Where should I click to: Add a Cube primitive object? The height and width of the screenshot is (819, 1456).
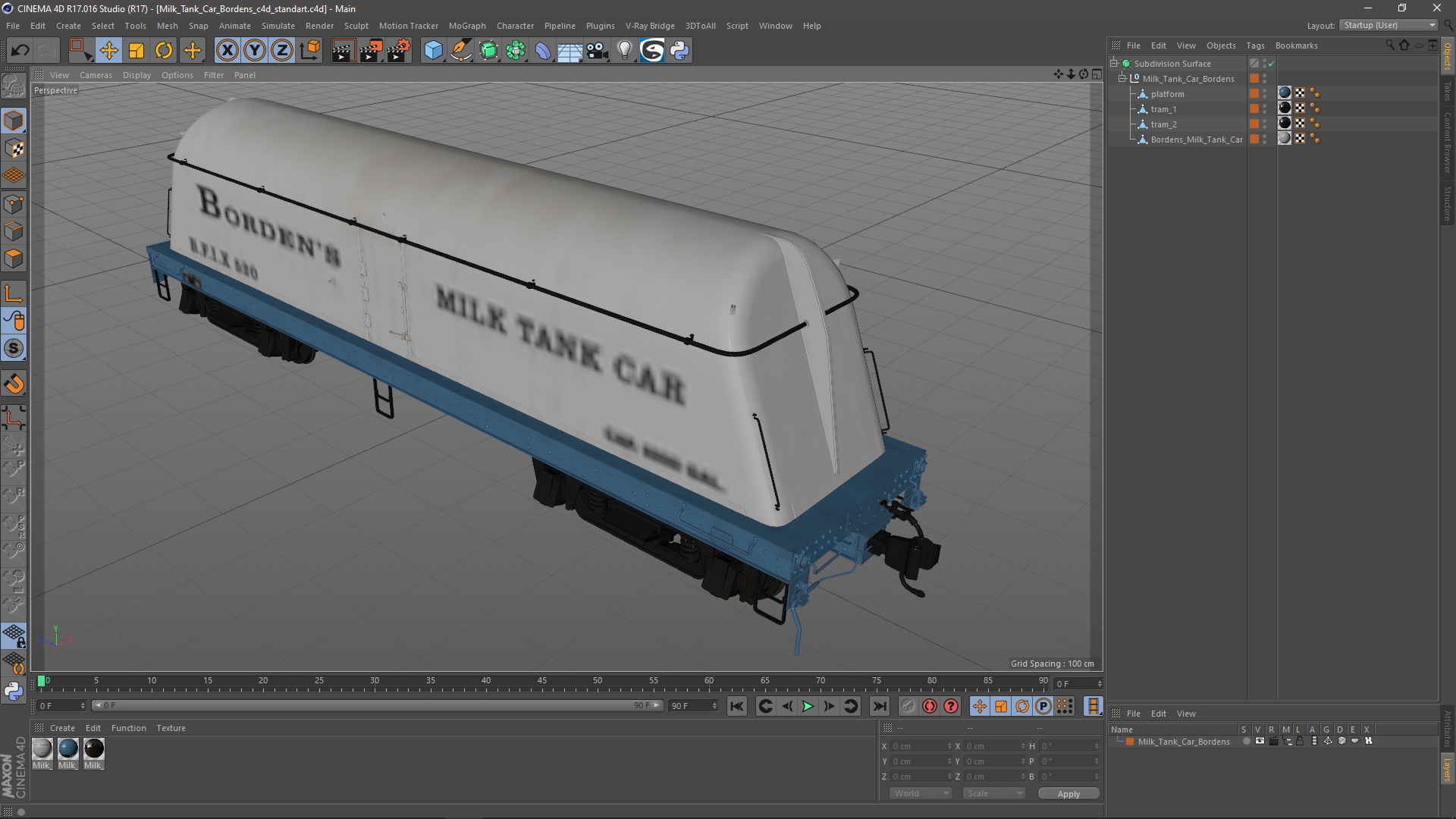pyautogui.click(x=433, y=50)
